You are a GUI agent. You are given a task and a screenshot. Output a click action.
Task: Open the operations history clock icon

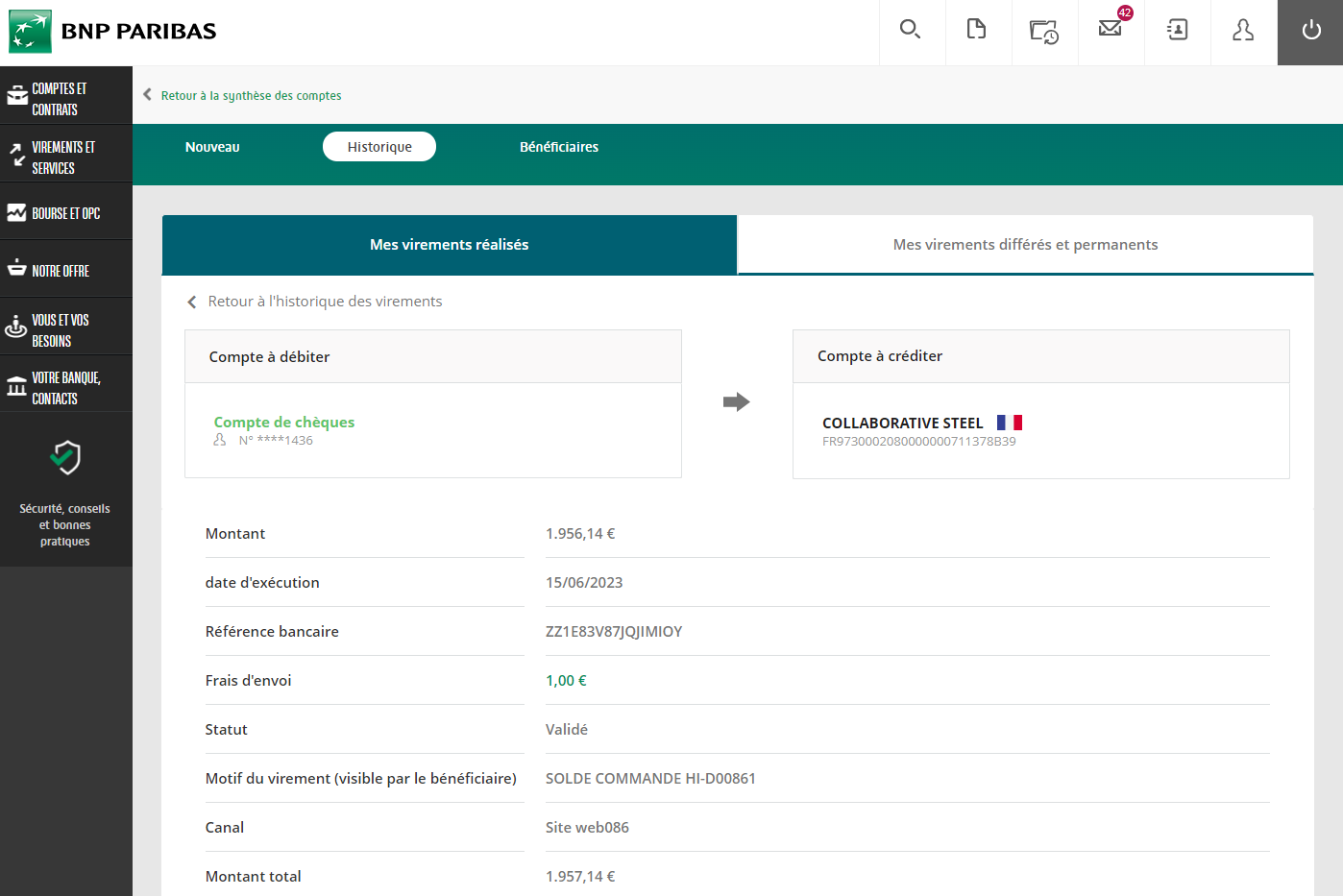point(1044,32)
